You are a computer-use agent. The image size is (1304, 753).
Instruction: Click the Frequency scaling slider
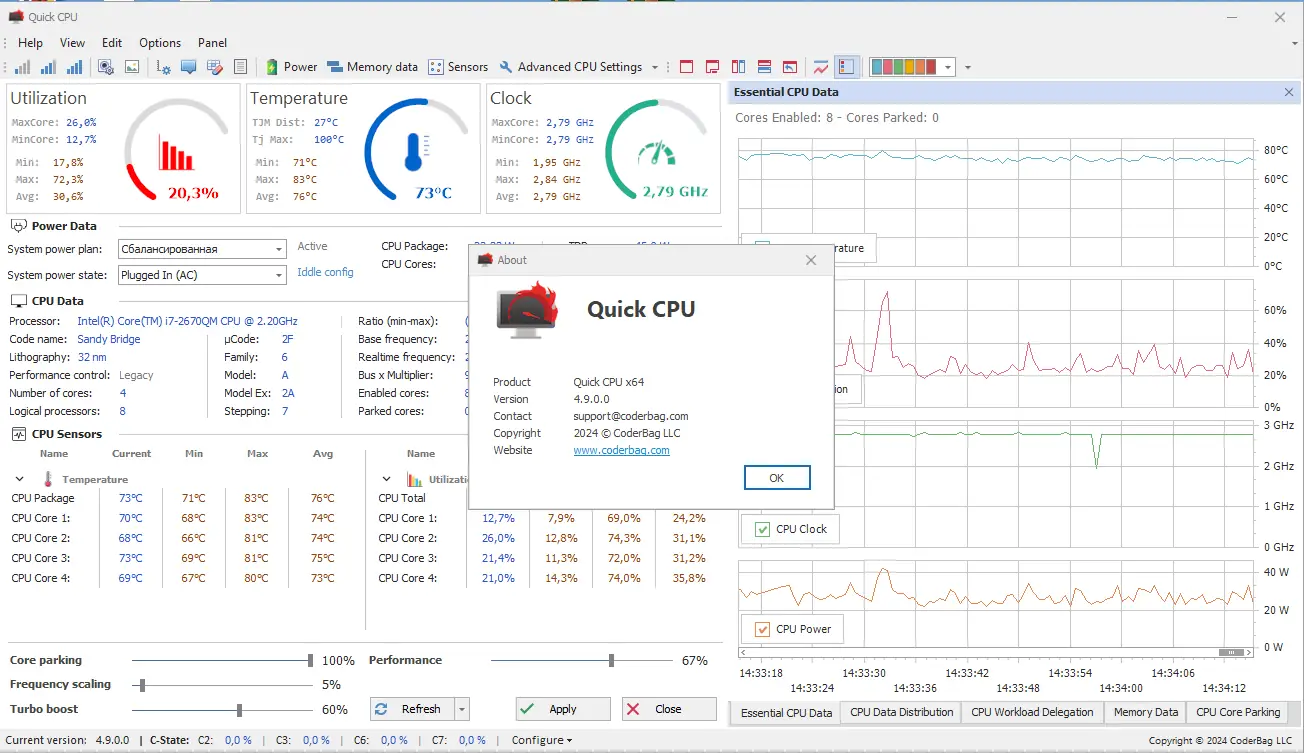point(222,685)
